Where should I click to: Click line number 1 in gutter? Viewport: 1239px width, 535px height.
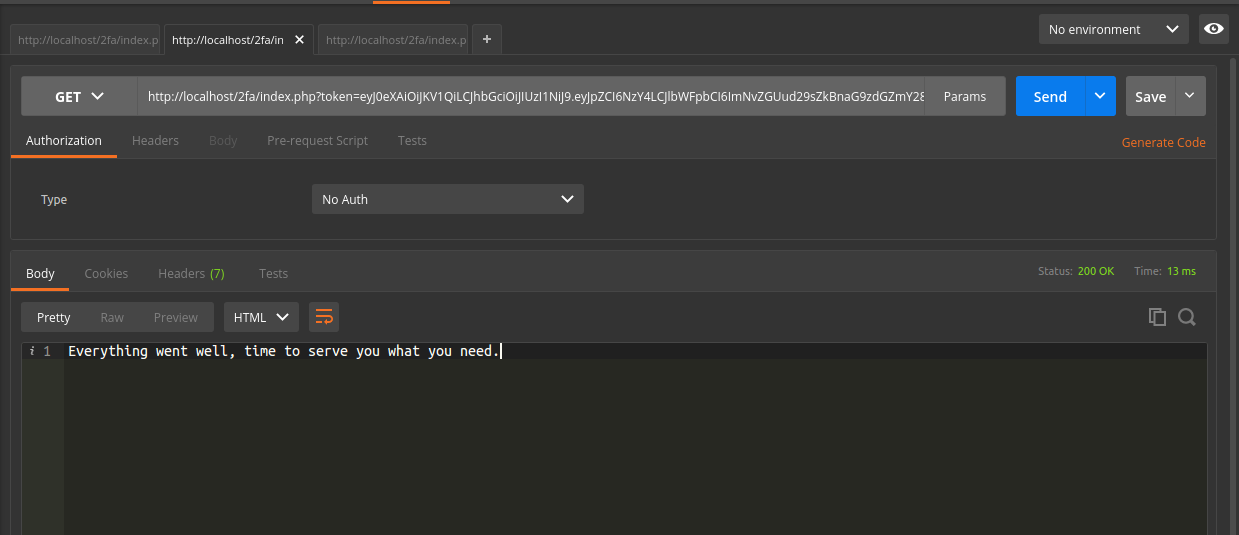[47, 351]
